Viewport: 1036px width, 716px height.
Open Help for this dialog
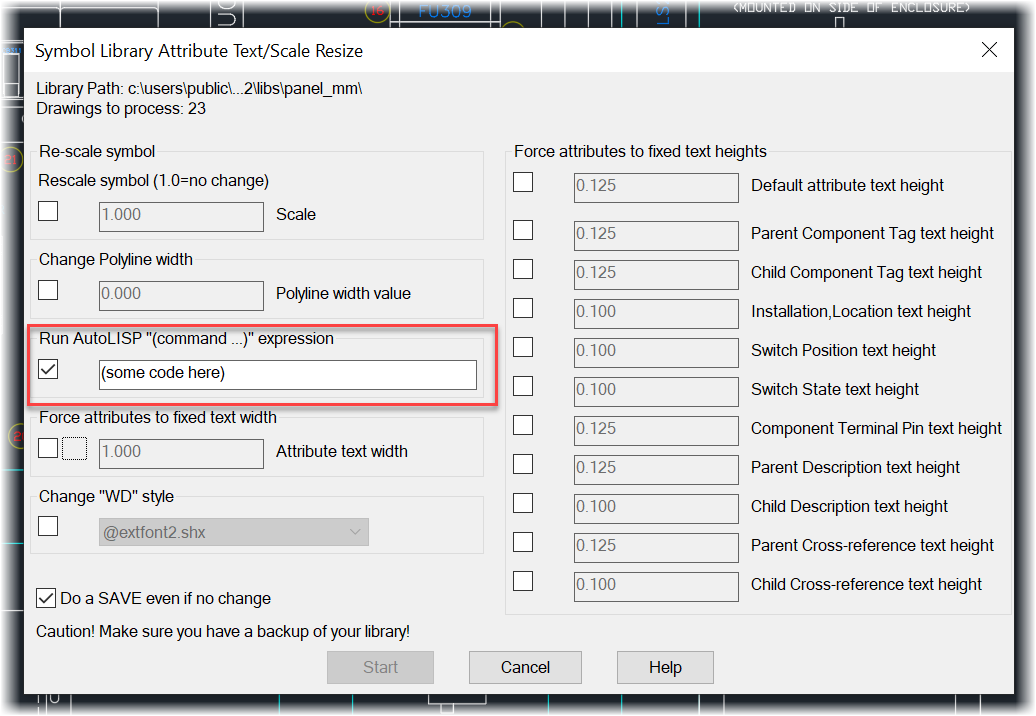(665, 667)
